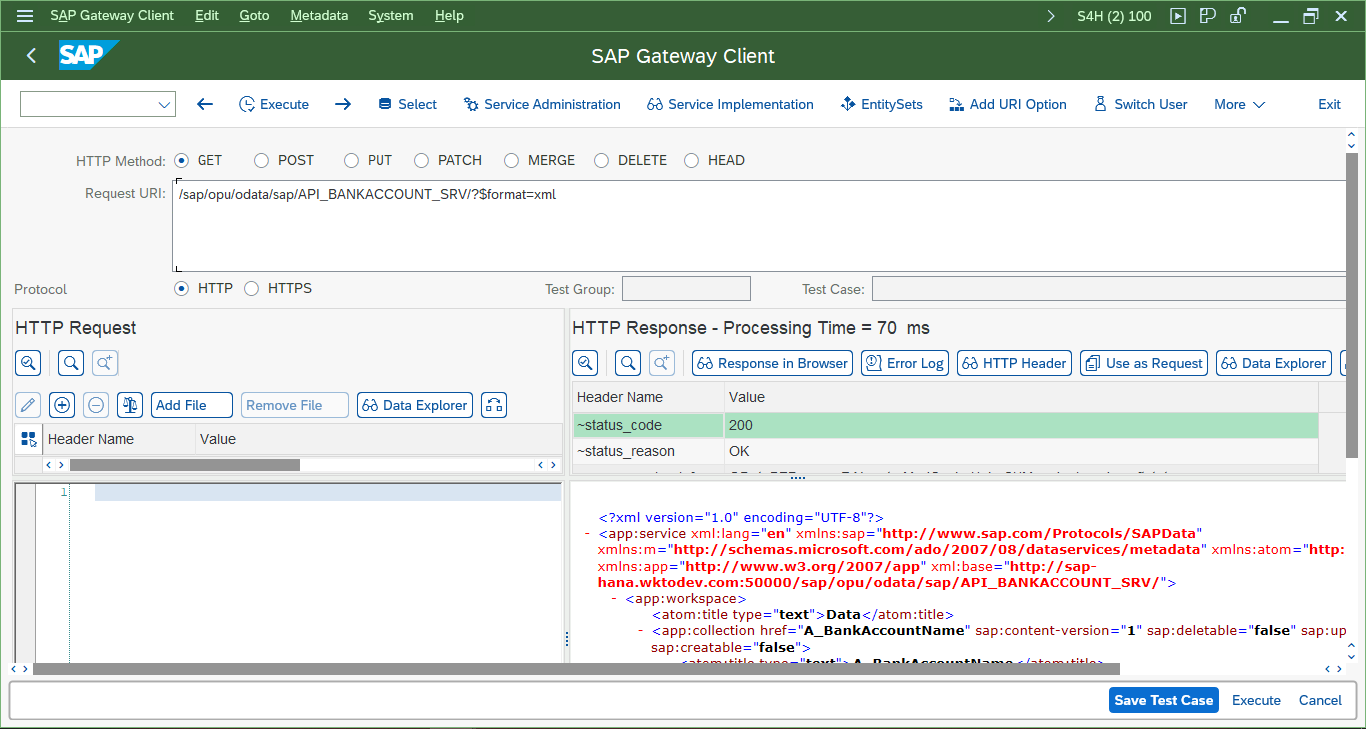Open the response in Data Explorer
The image size is (1366, 729).
click(1273, 362)
